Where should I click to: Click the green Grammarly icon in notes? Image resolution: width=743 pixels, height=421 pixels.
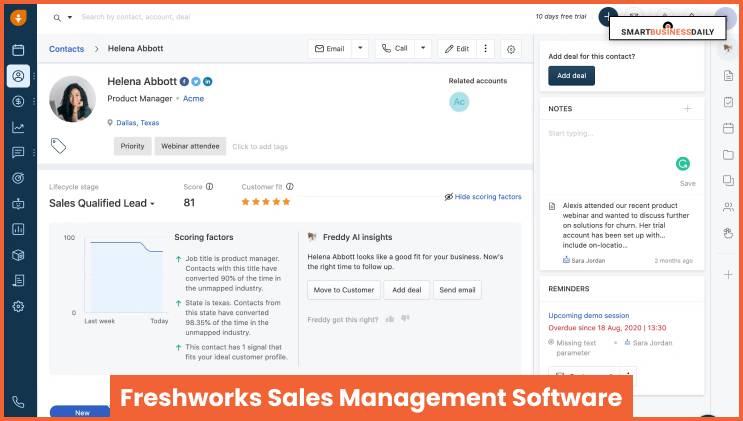pos(683,164)
